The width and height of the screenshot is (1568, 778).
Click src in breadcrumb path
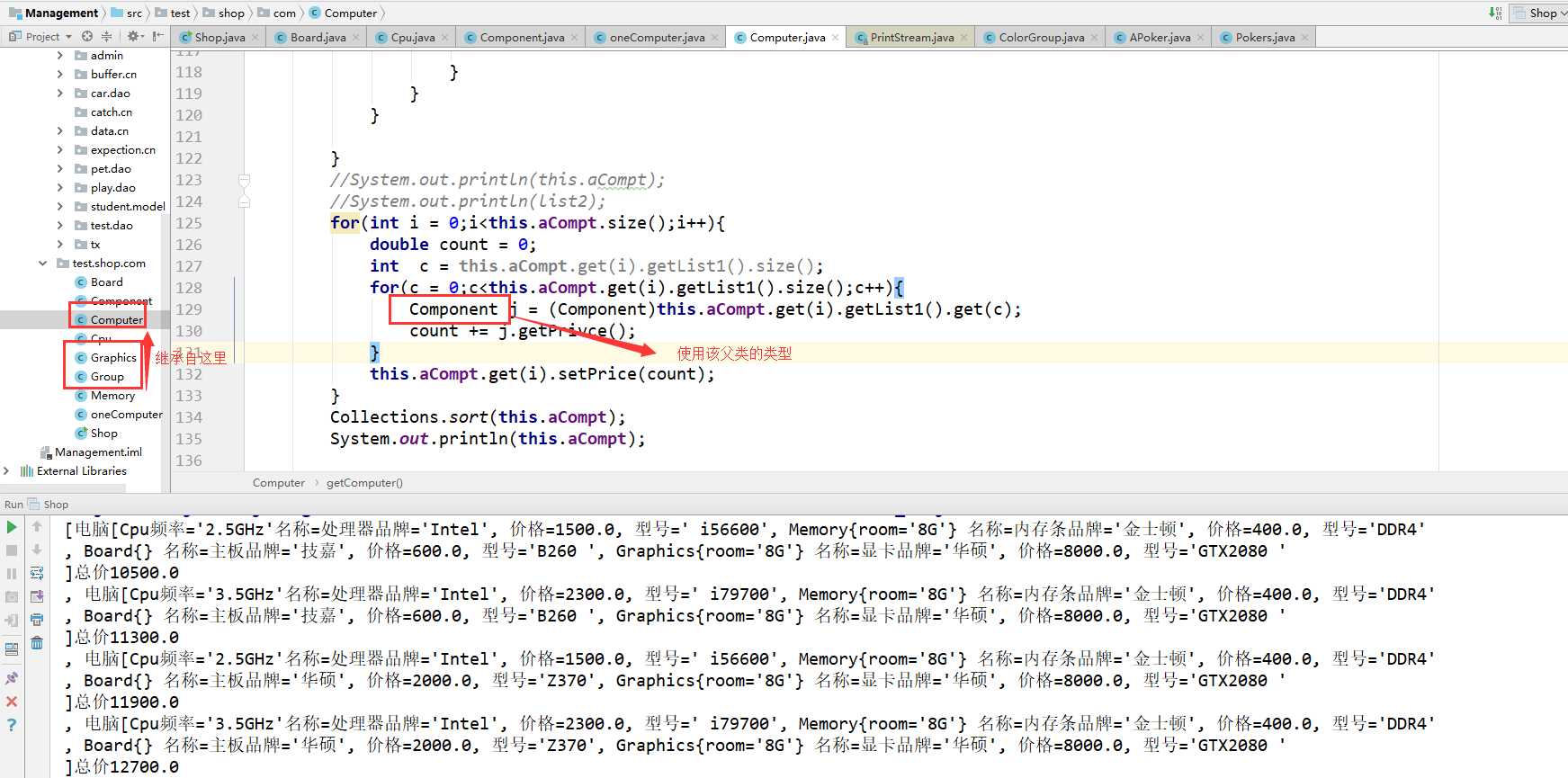click(x=126, y=13)
